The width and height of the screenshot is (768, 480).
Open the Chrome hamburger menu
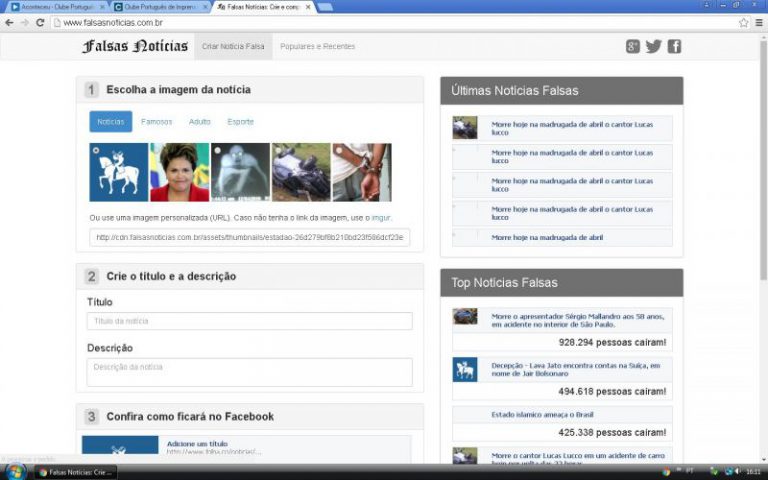[759, 23]
